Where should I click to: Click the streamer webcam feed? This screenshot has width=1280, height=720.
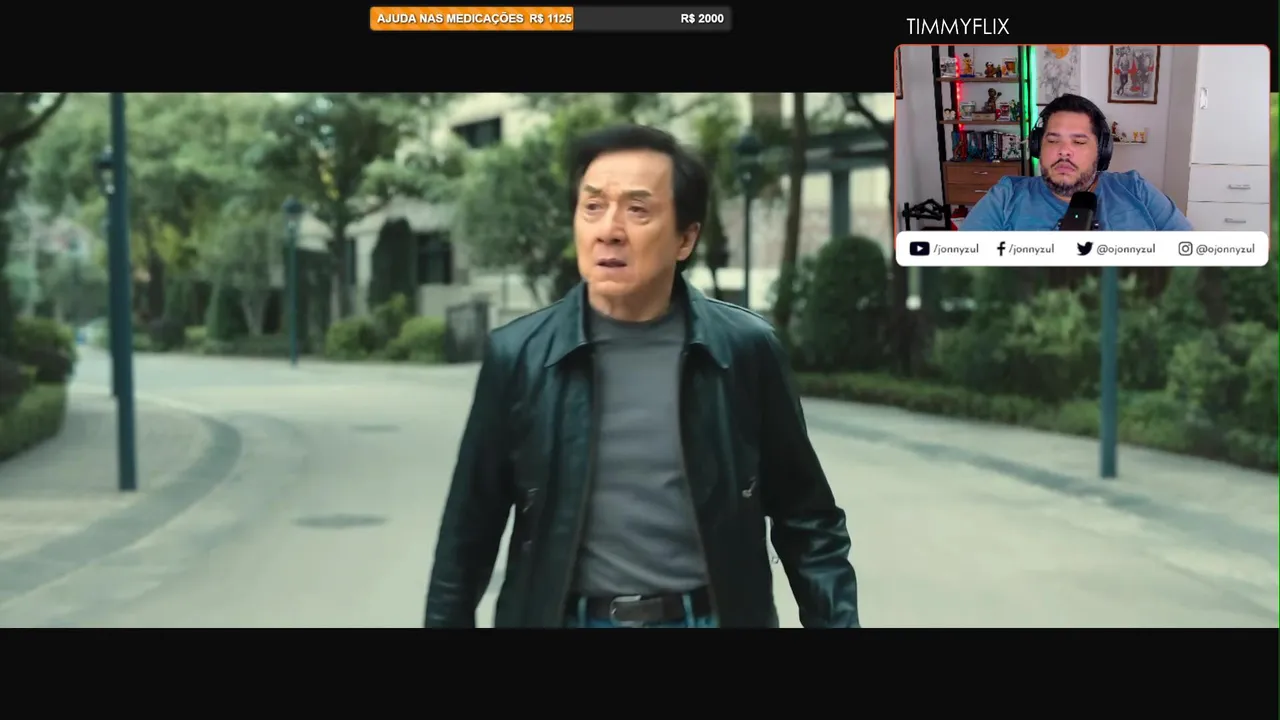click(1081, 138)
